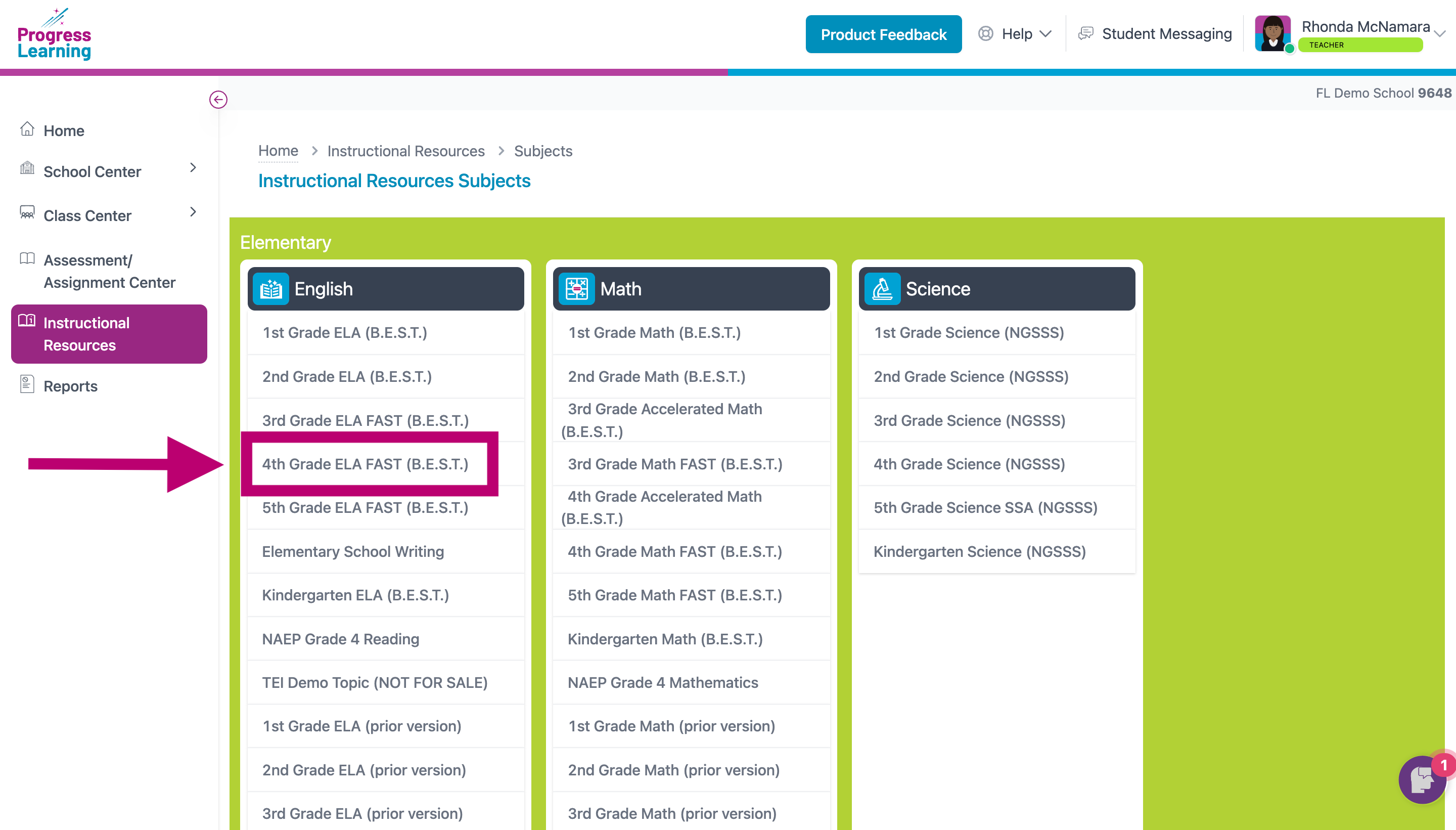Click the School Center building icon
Viewport: 1456px width, 830px height.
[27, 168]
